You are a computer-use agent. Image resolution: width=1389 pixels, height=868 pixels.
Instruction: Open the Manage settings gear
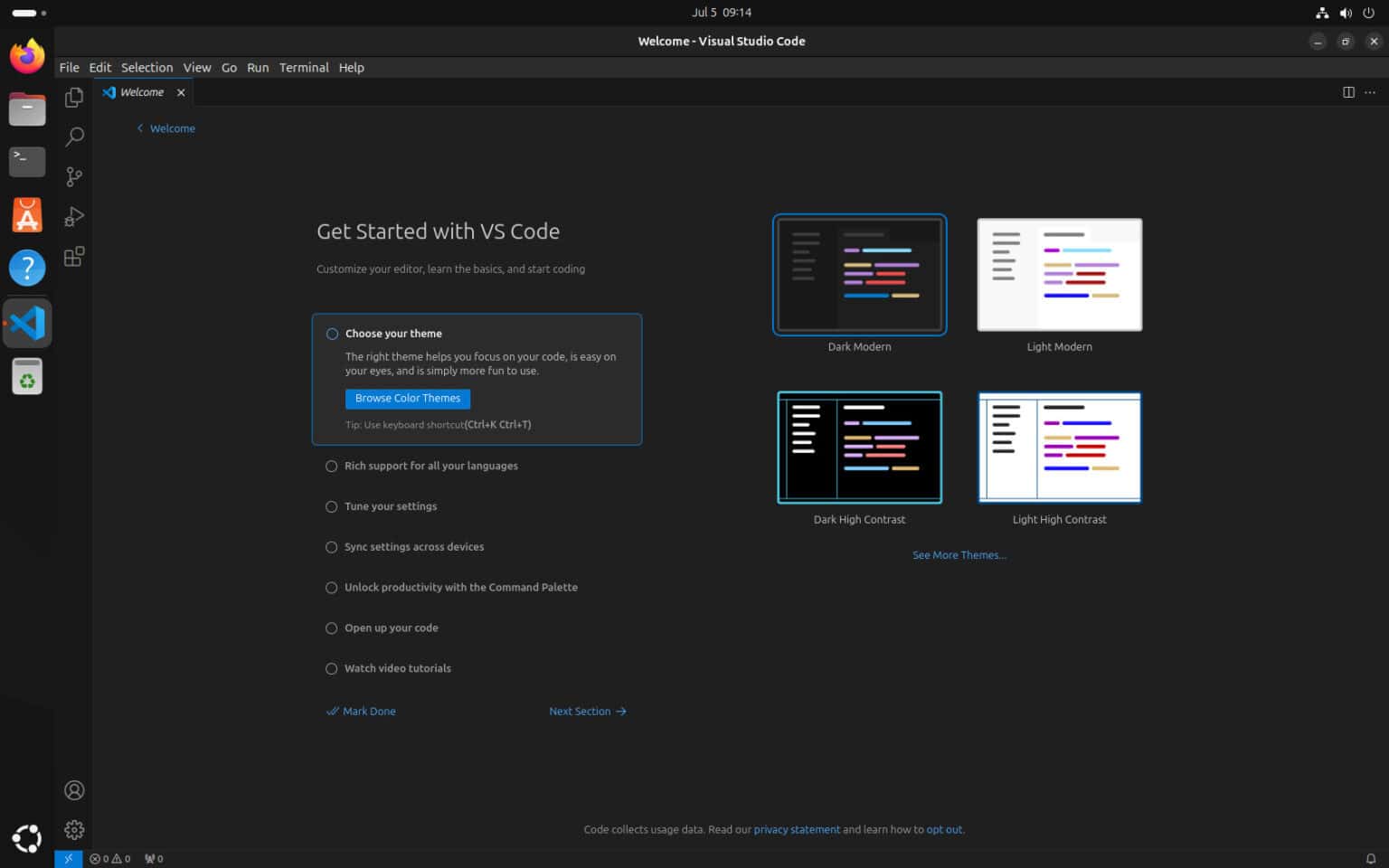(x=74, y=829)
